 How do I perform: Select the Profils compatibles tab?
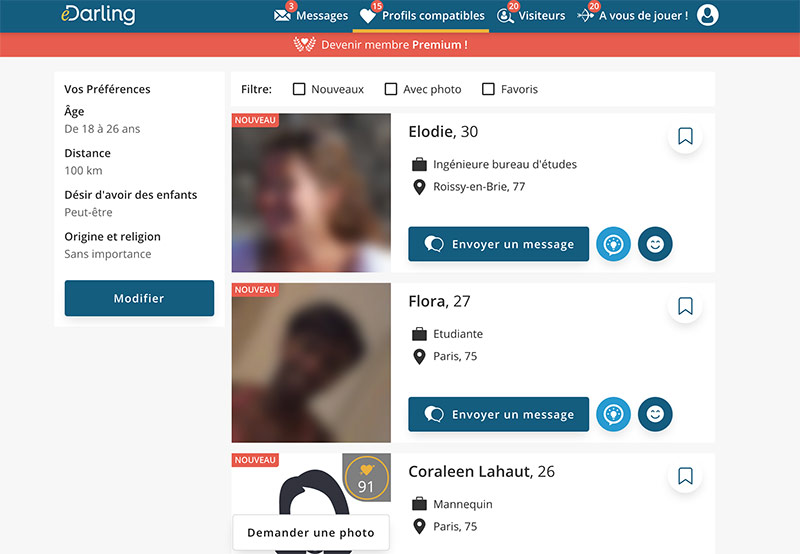421,15
